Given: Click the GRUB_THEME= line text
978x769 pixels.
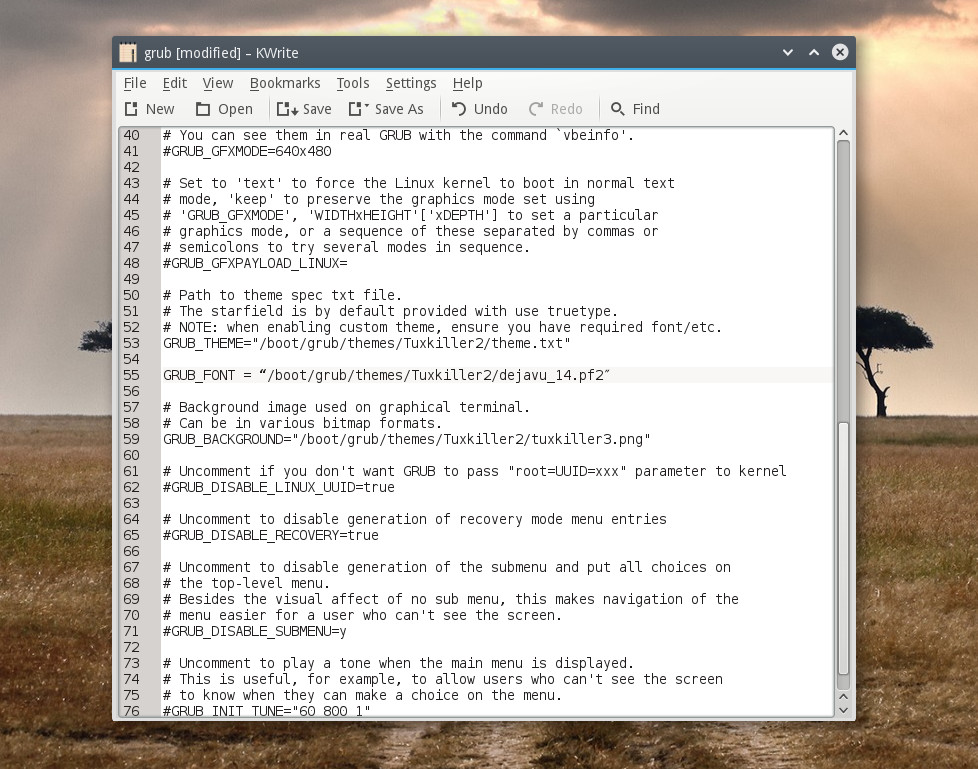Looking at the screenshot, I should [367, 343].
